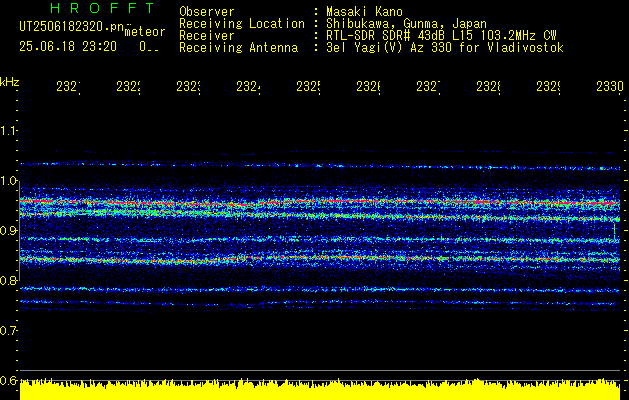Screen dimensions: 629x400
Task: Click the 0.7 frequency axis label
Action: 8,331
